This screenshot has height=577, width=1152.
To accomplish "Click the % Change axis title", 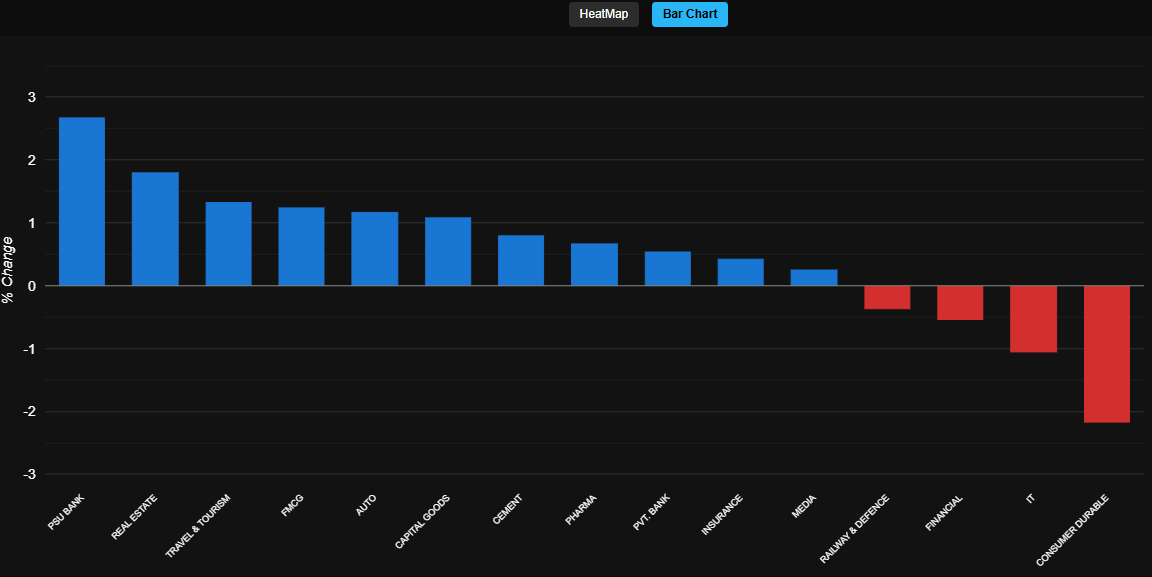I will pyautogui.click(x=9, y=270).
